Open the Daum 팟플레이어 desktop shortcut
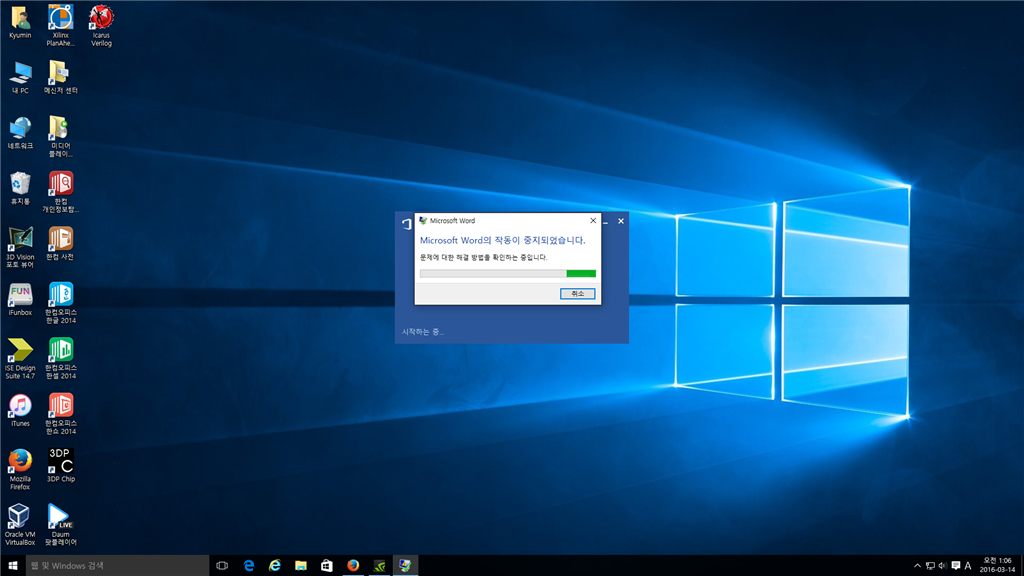The image size is (1024, 576). pyautogui.click(x=60, y=526)
